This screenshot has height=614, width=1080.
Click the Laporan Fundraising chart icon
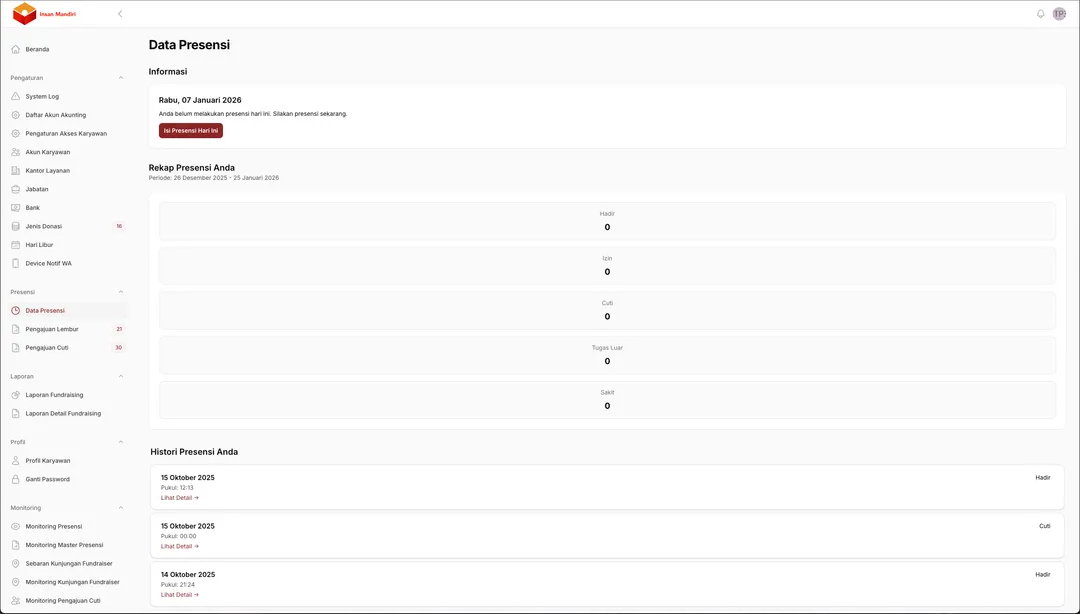[x=14, y=394]
